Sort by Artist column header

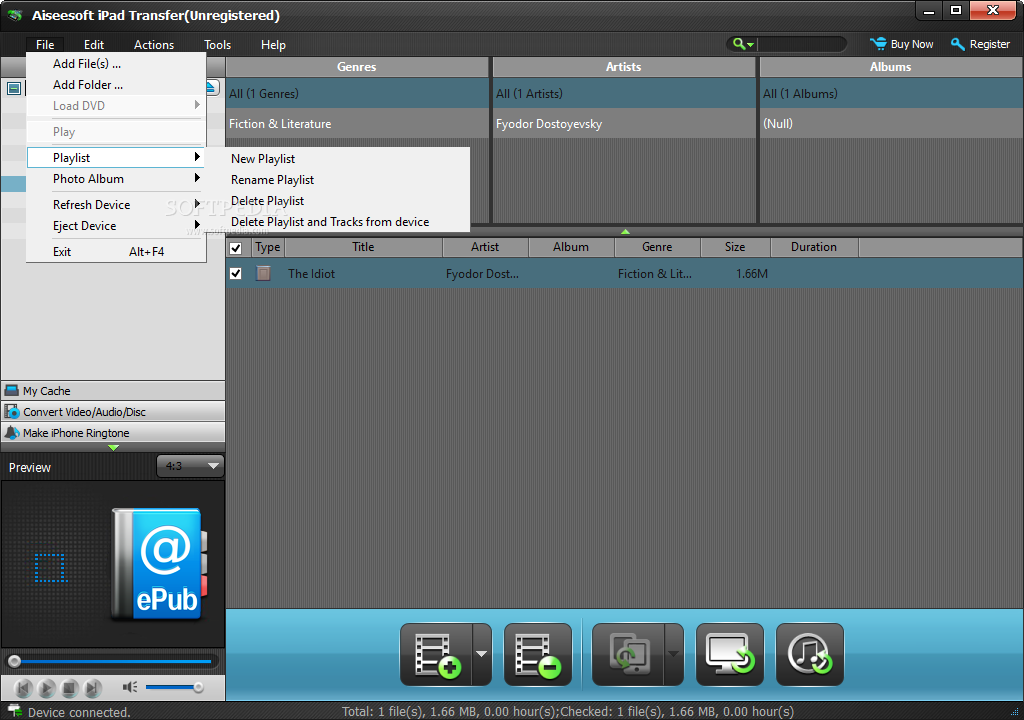click(x=485, y=247)
